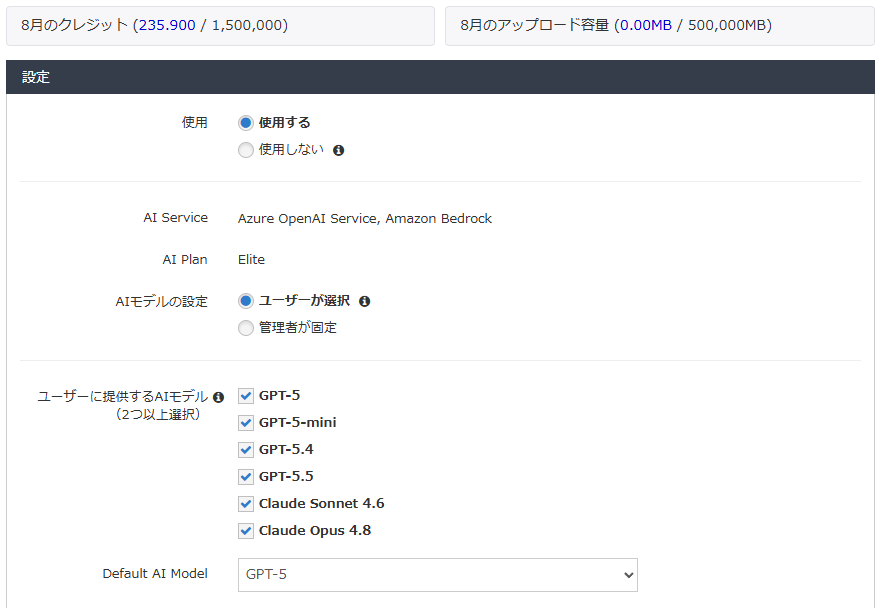
Task: Uncheck the GPT-5 checkbox
Action: click(x=246, y=396)
